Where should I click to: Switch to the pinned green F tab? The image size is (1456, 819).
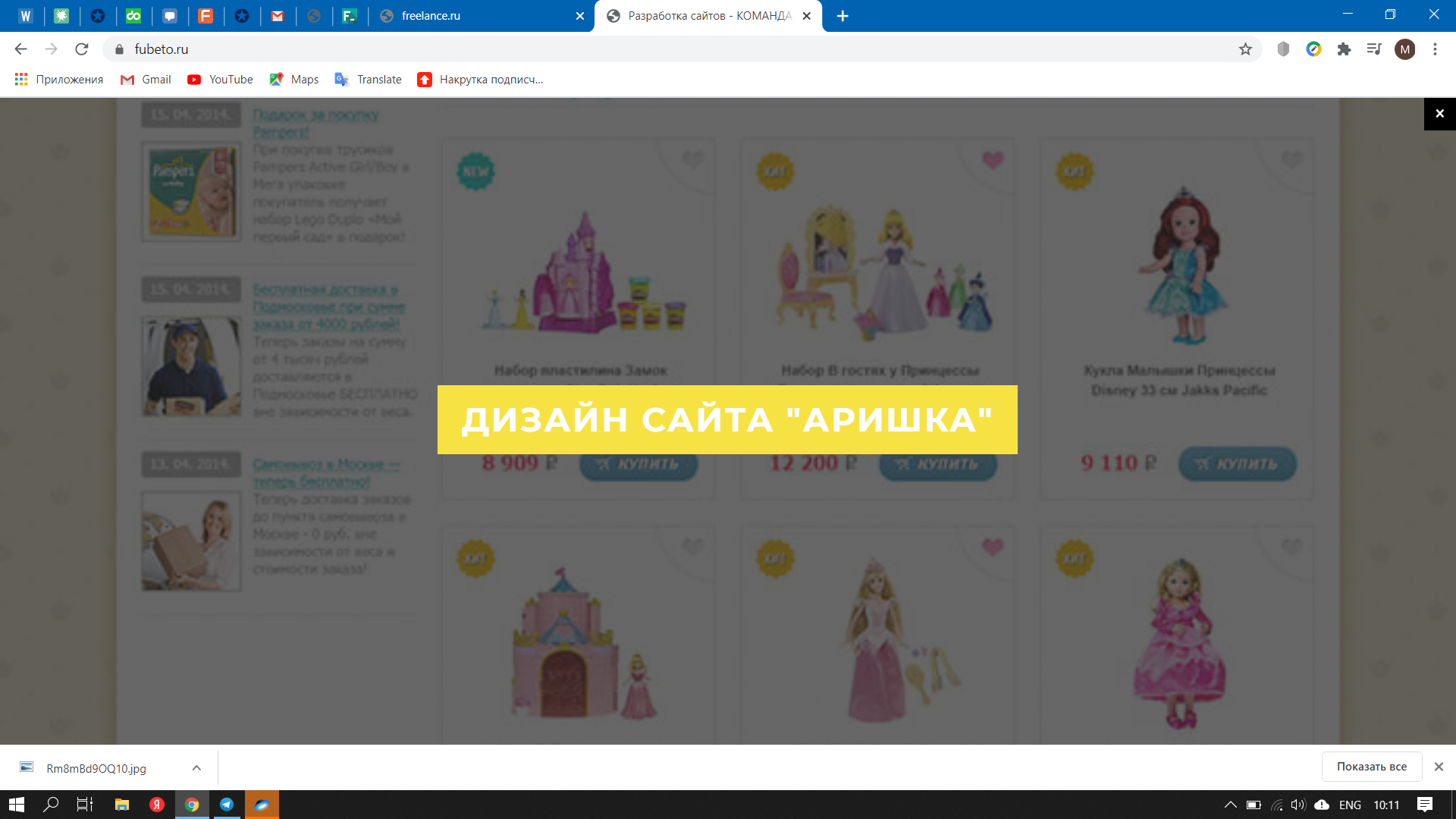pos(350,16)
